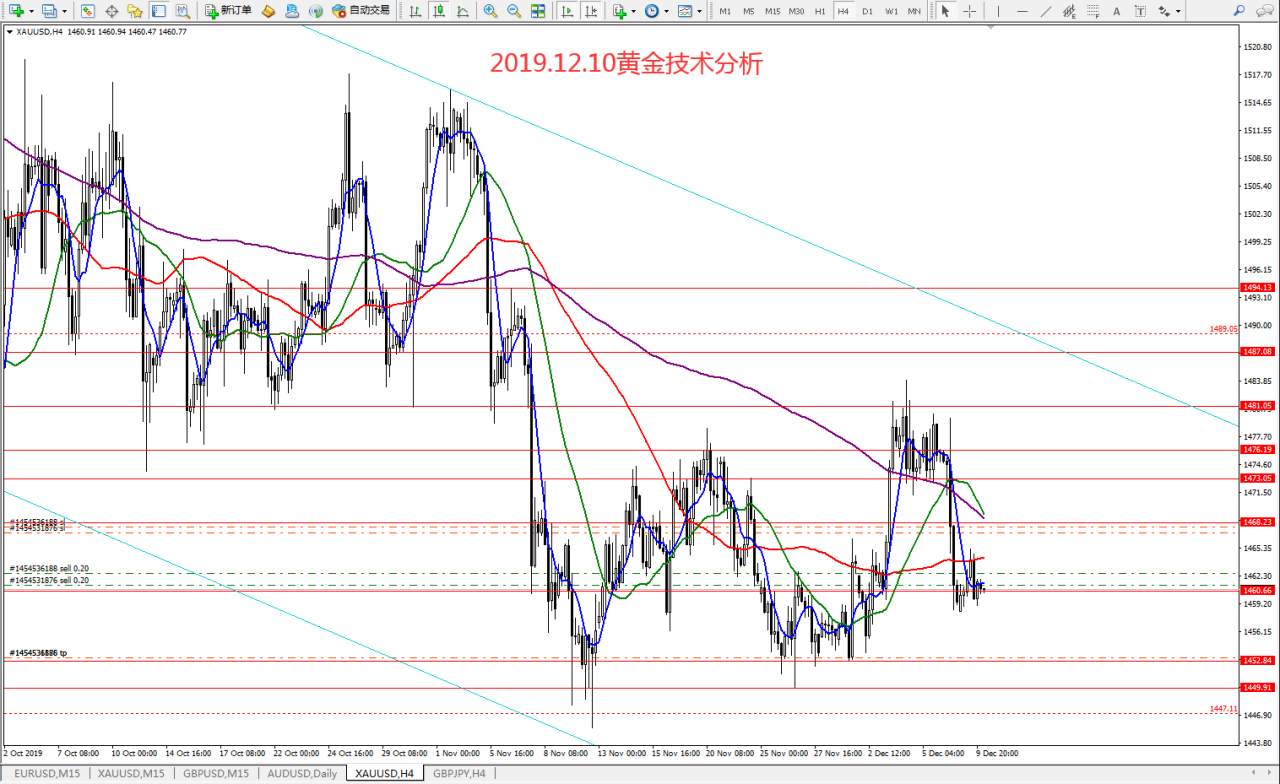Select the M1 timeframe

pos(724,10)
